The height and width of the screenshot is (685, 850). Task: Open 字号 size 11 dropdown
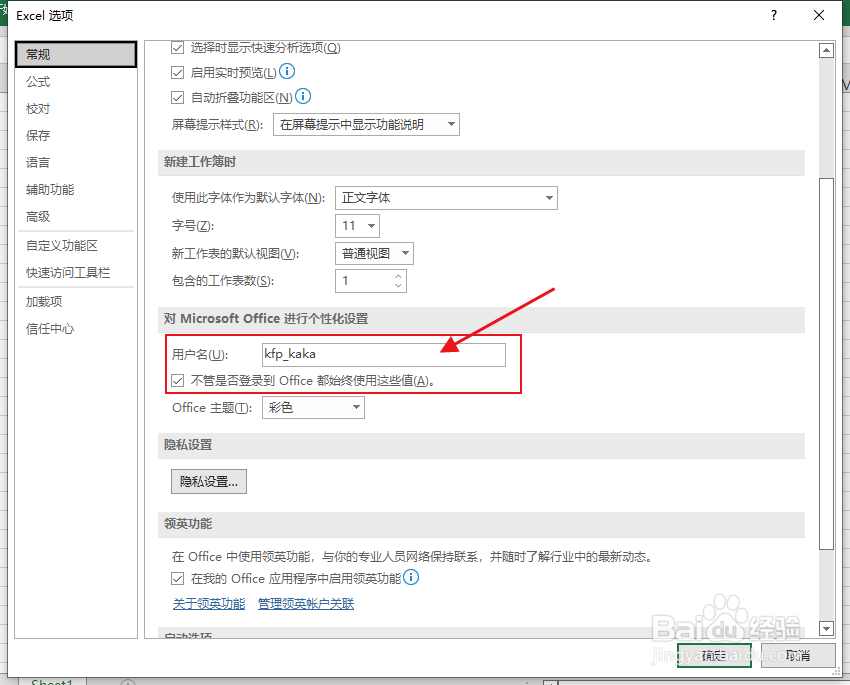(x=357, y=225)
